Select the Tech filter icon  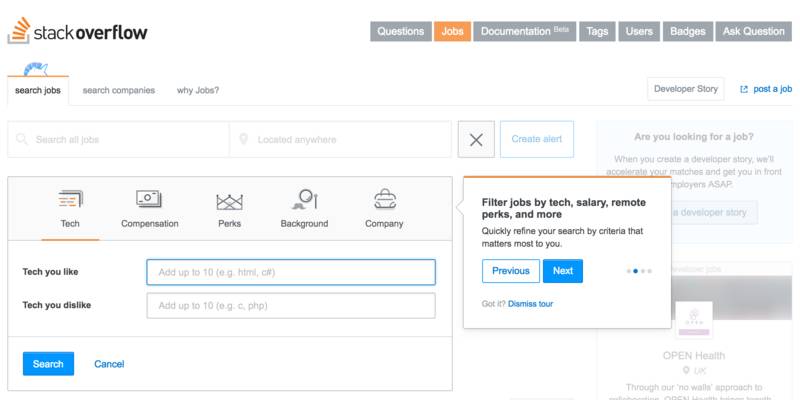(70, 199)
